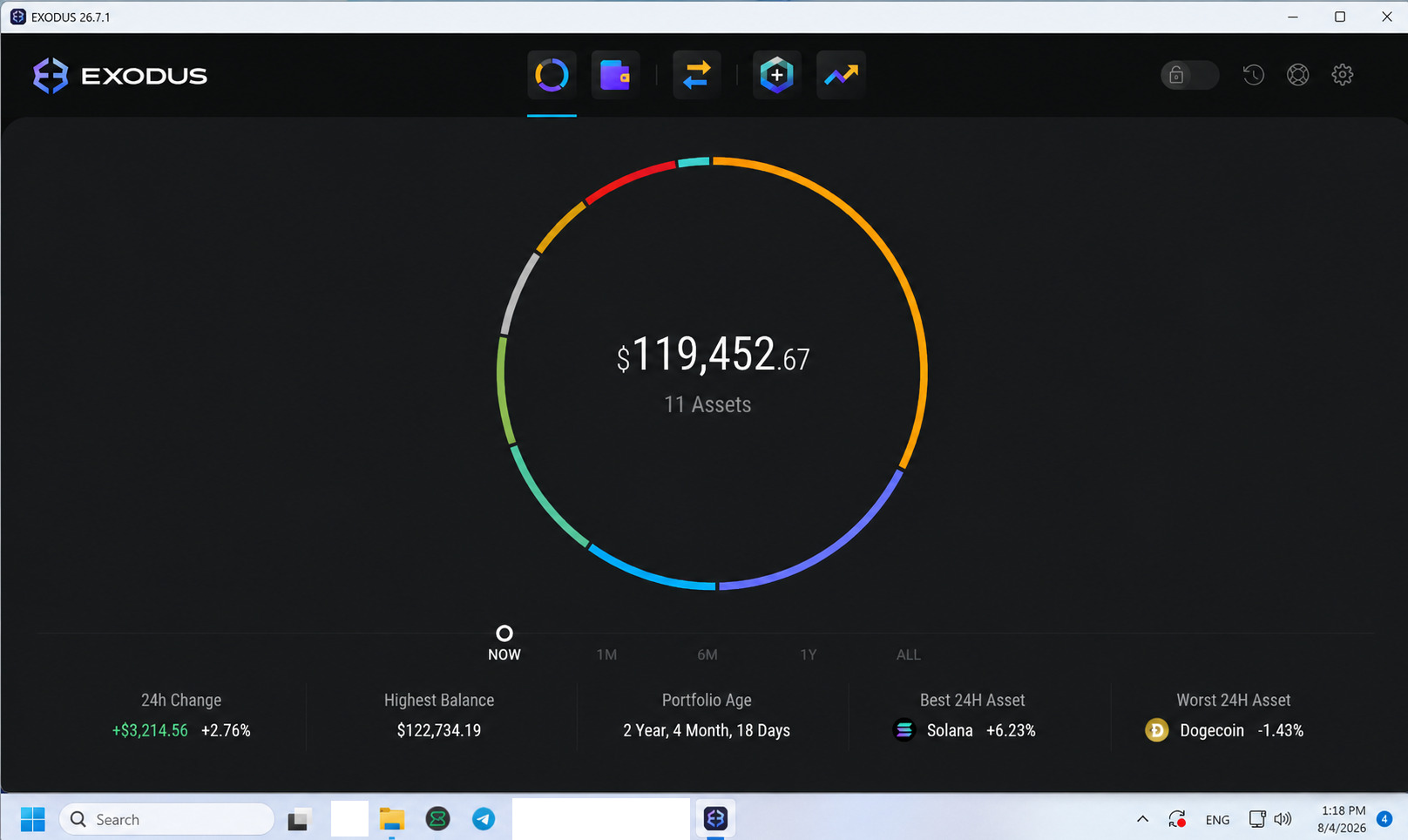Click the -1.43% Dogecoin change
This screenshot has width=1408, height=840.
tap(1281, 730)
